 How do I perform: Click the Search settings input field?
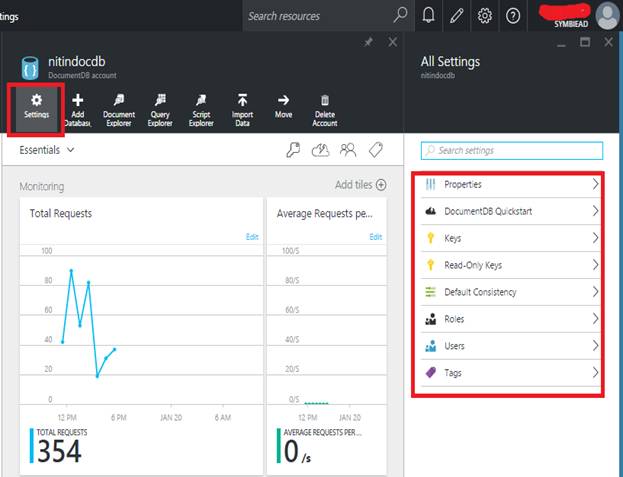(x=512, y=151)
